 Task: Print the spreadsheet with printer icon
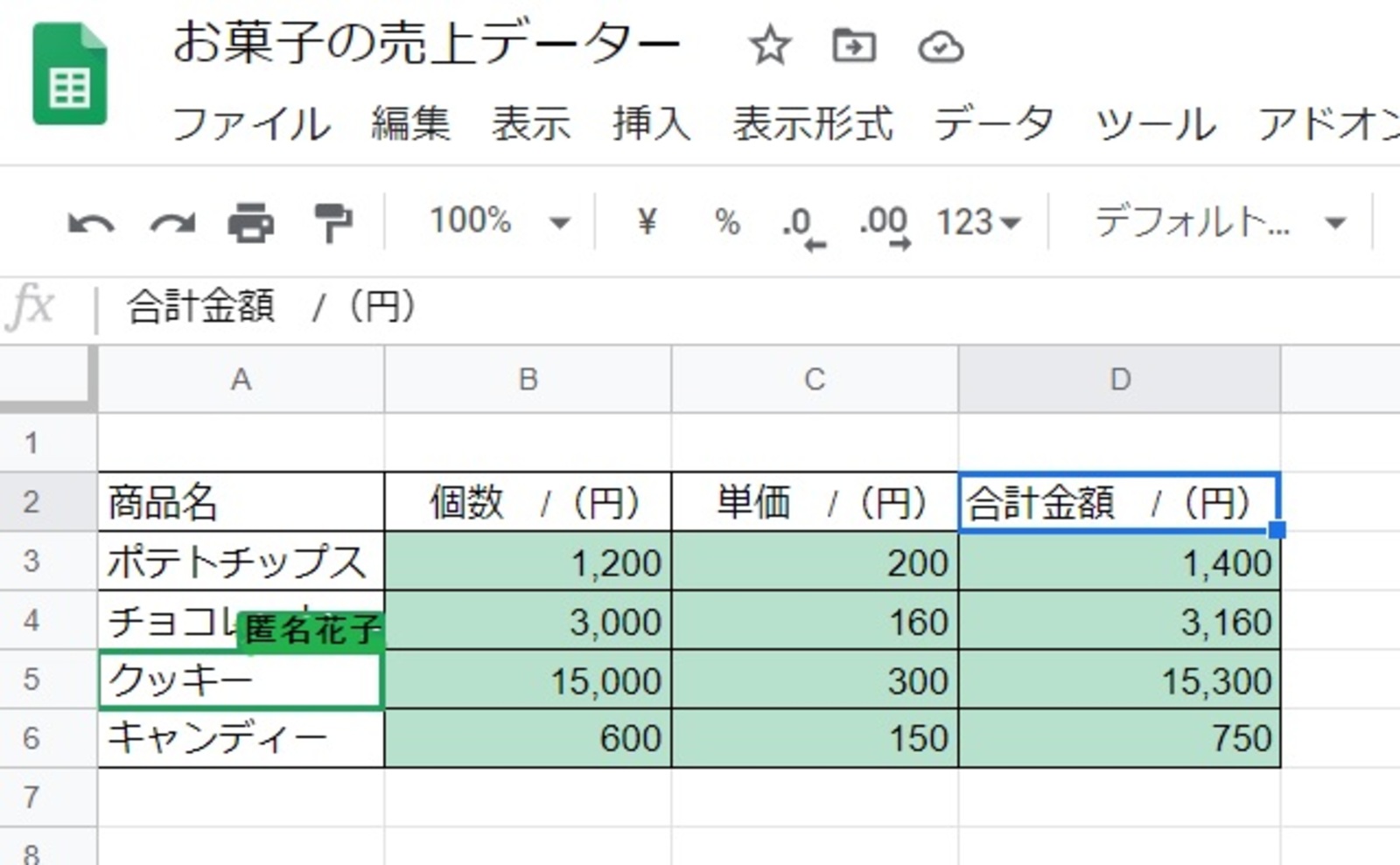251,222
